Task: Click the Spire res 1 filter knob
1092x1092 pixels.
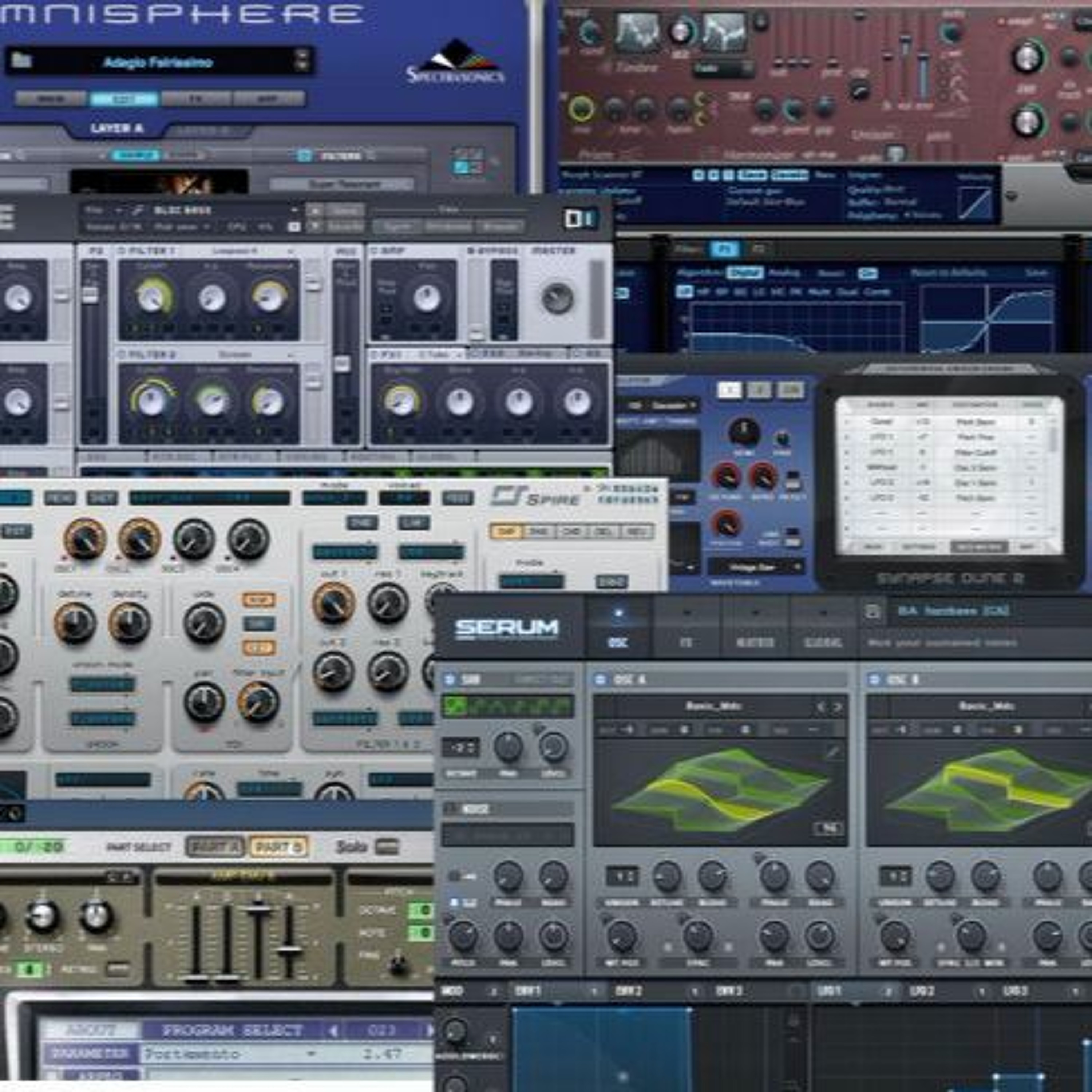Action: click(x=388, y=604)
